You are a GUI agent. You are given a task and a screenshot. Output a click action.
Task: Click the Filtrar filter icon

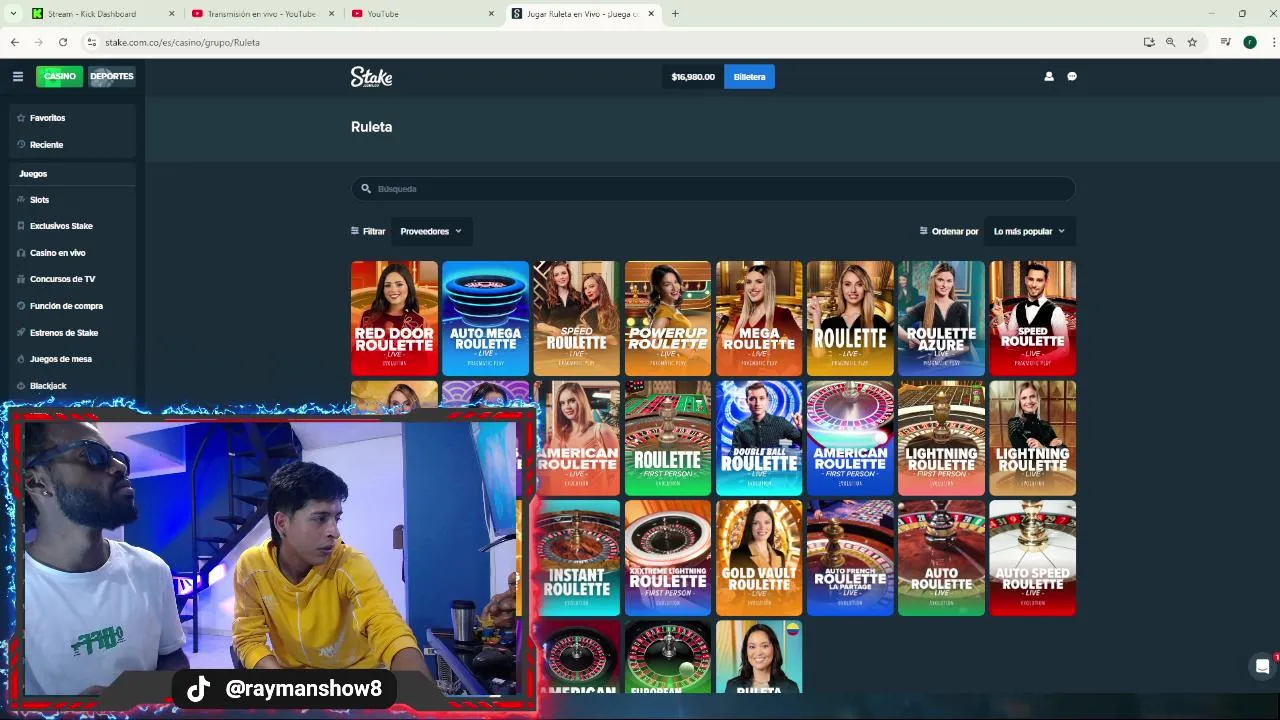point(355,231)
